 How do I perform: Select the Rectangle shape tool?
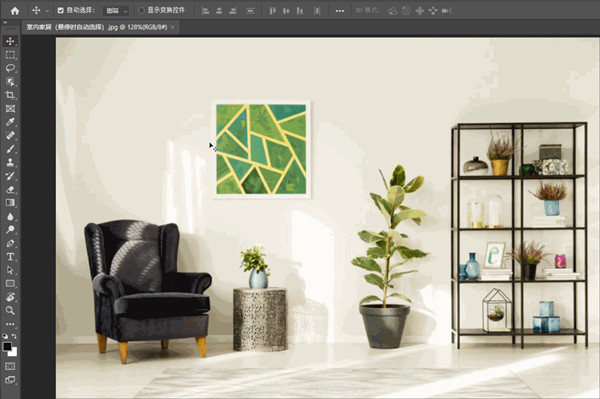point(10,283)
